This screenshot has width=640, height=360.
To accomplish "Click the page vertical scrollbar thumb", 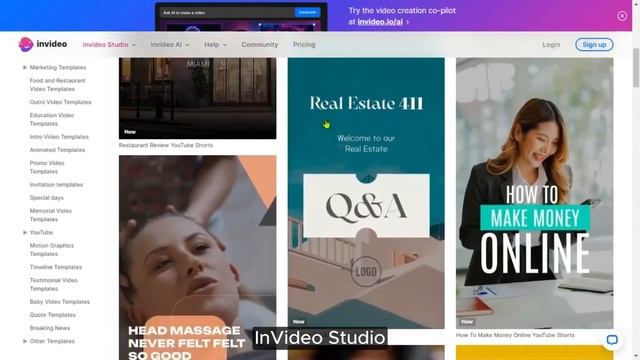I will [x=636, y=67].
